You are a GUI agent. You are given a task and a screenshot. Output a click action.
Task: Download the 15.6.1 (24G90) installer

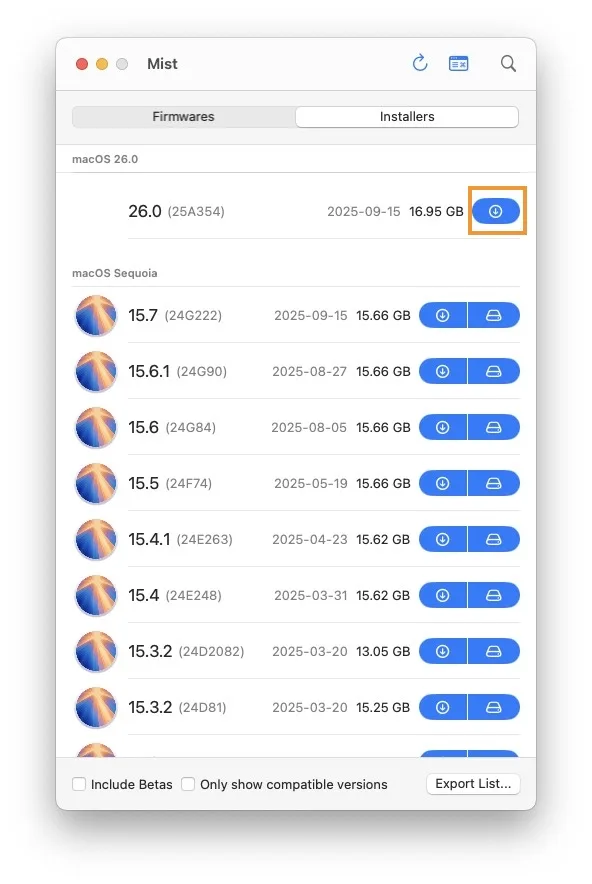coord(443,372)
